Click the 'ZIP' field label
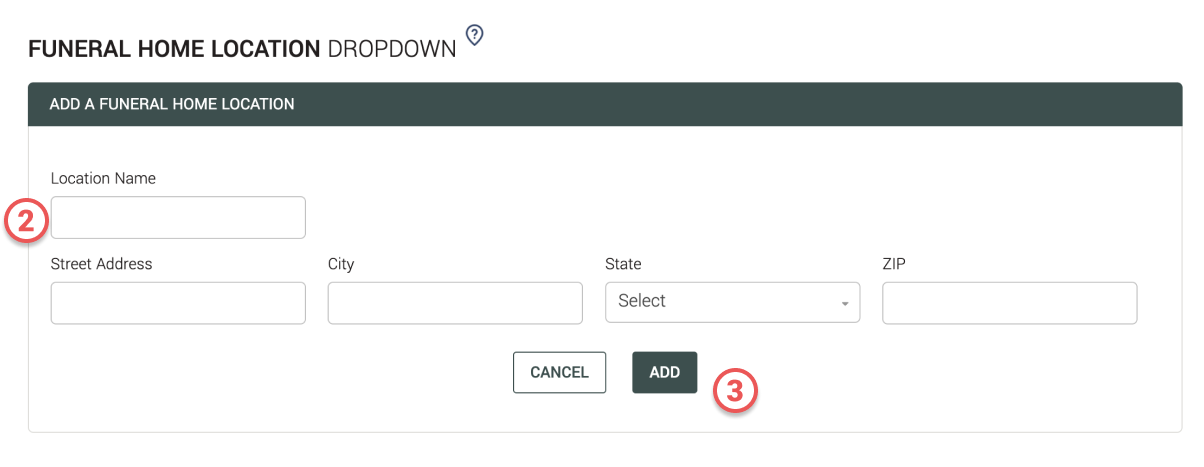Image resolution: width=1204 pixels, height=467 pixels. click(x=894, y=264)
